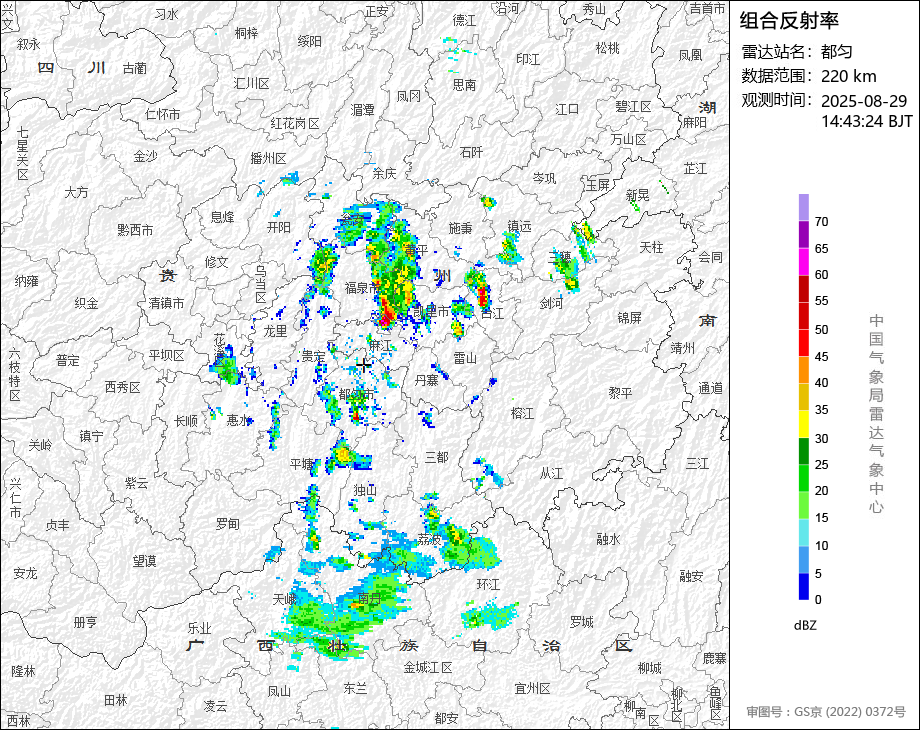
Task: Click the data range value 220 km
Action: click(x=848, y=76)
